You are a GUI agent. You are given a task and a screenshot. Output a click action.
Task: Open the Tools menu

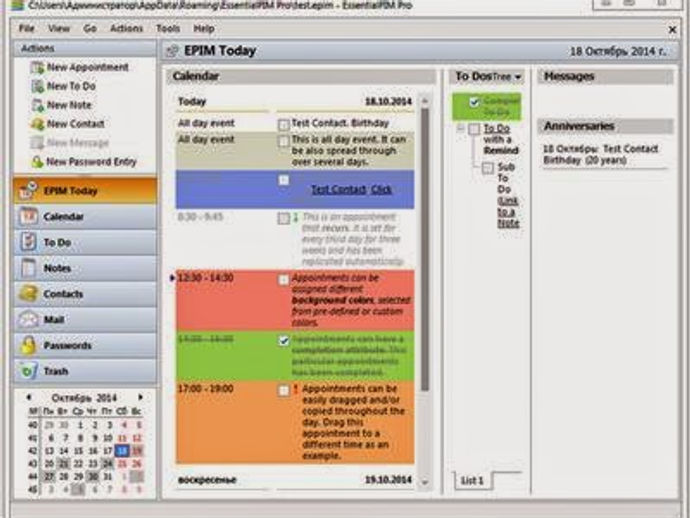click(x=168, y=29)
